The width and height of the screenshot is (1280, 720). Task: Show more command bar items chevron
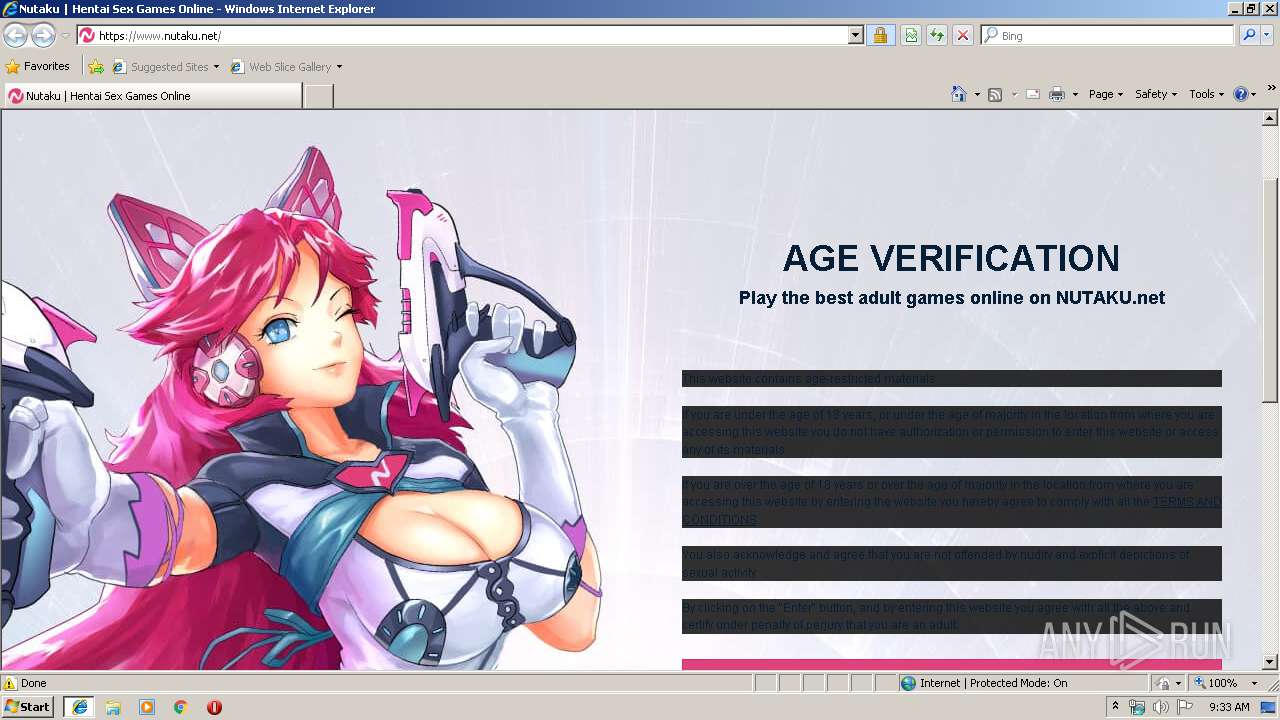click(x=1272, y=88)
